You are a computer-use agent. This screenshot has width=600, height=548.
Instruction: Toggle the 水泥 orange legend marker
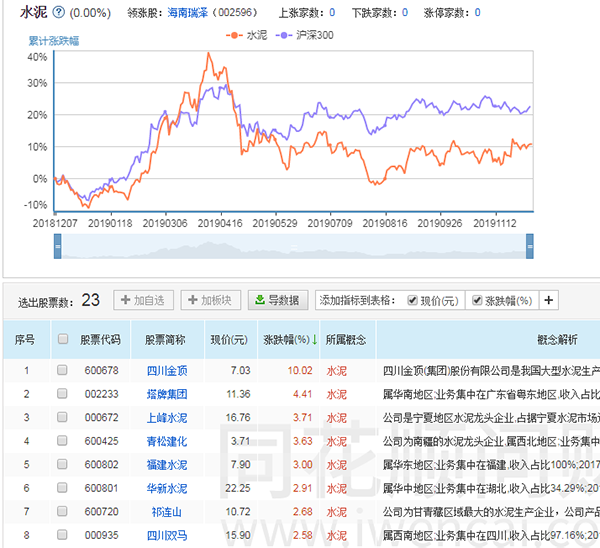pyautogui.click(x=231, y=35)
